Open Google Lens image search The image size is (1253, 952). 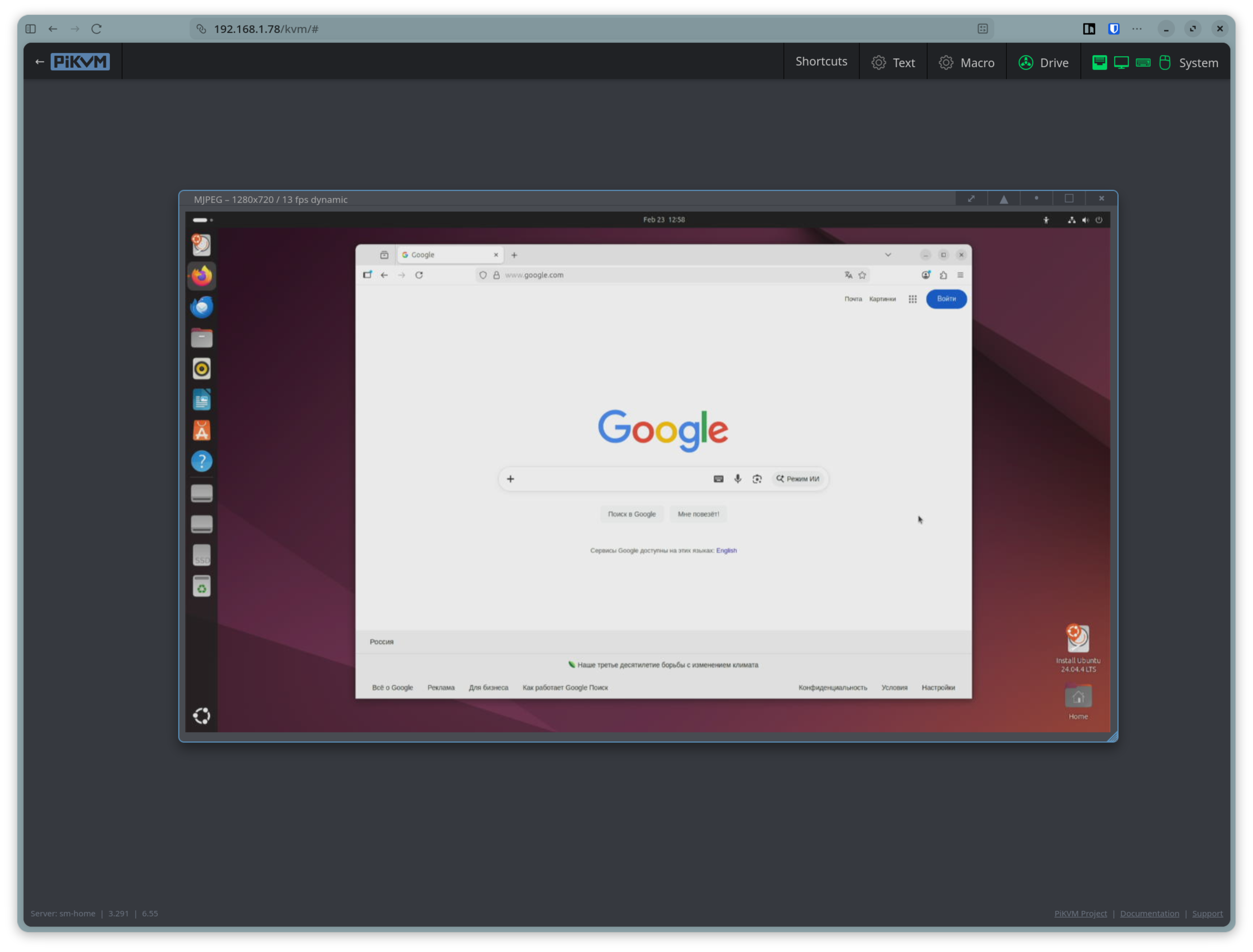[758, 479]
